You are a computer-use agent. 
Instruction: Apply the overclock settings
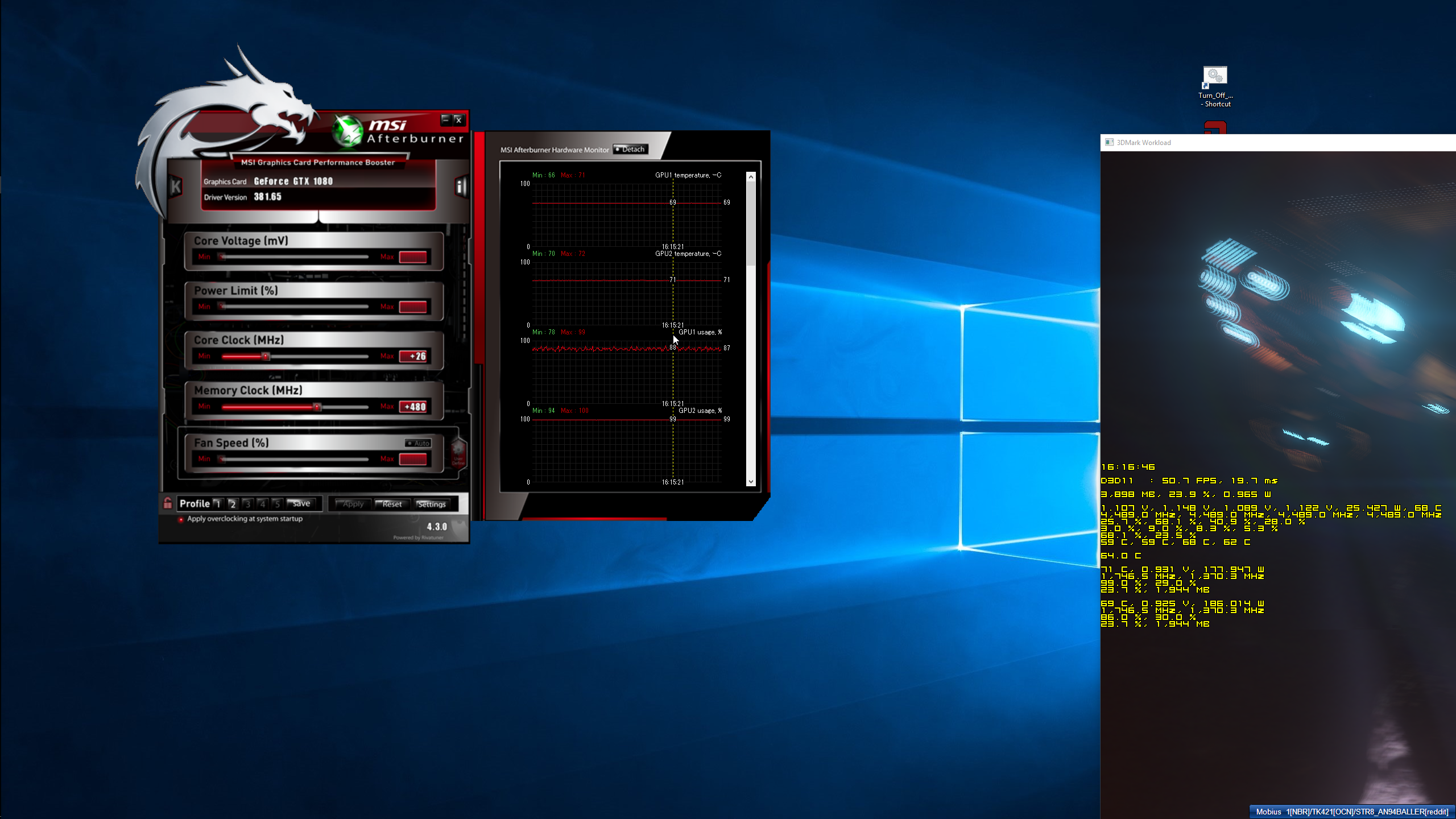point(353,504)
